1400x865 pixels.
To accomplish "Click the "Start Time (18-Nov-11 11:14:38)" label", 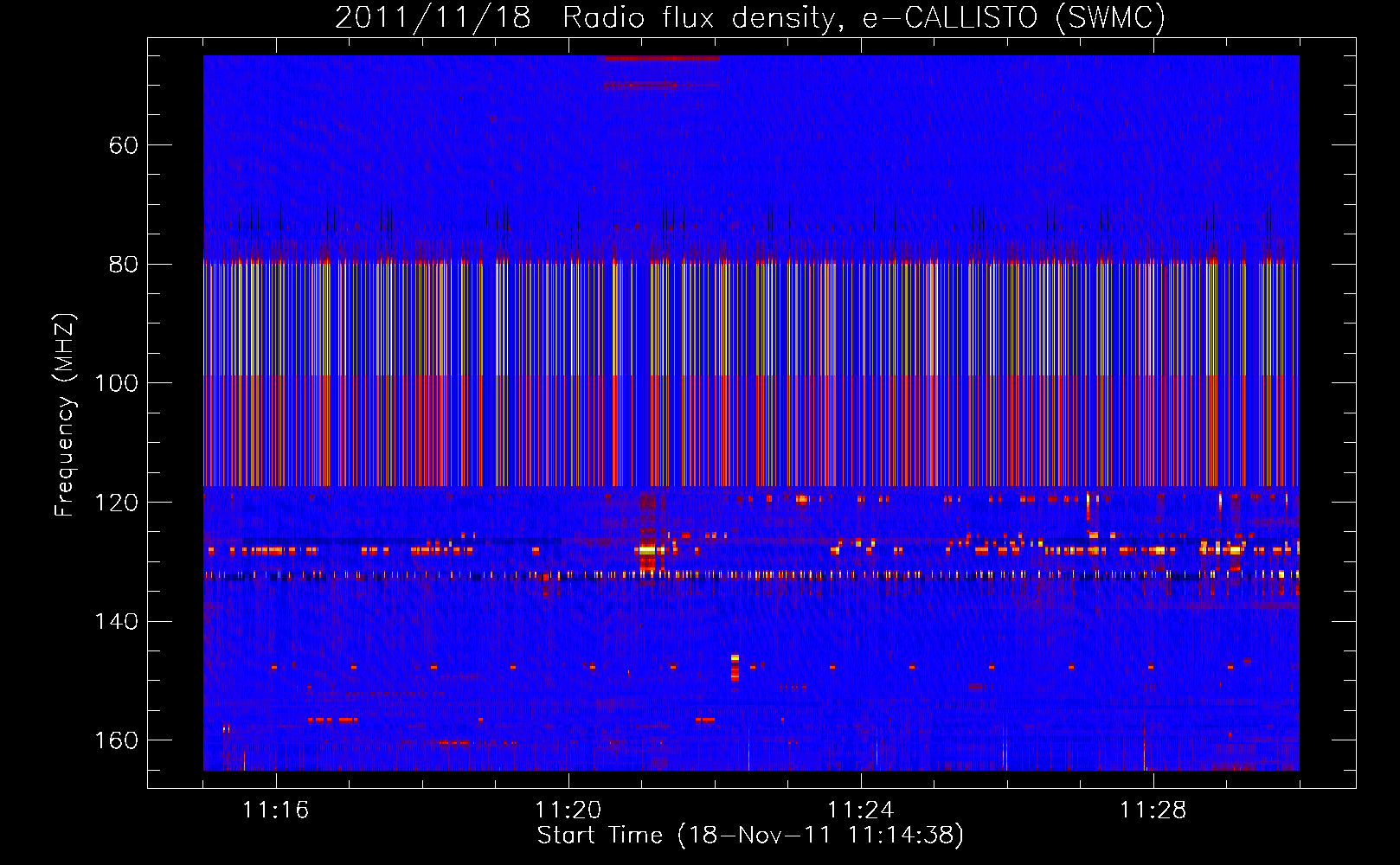I will point(750,836).
